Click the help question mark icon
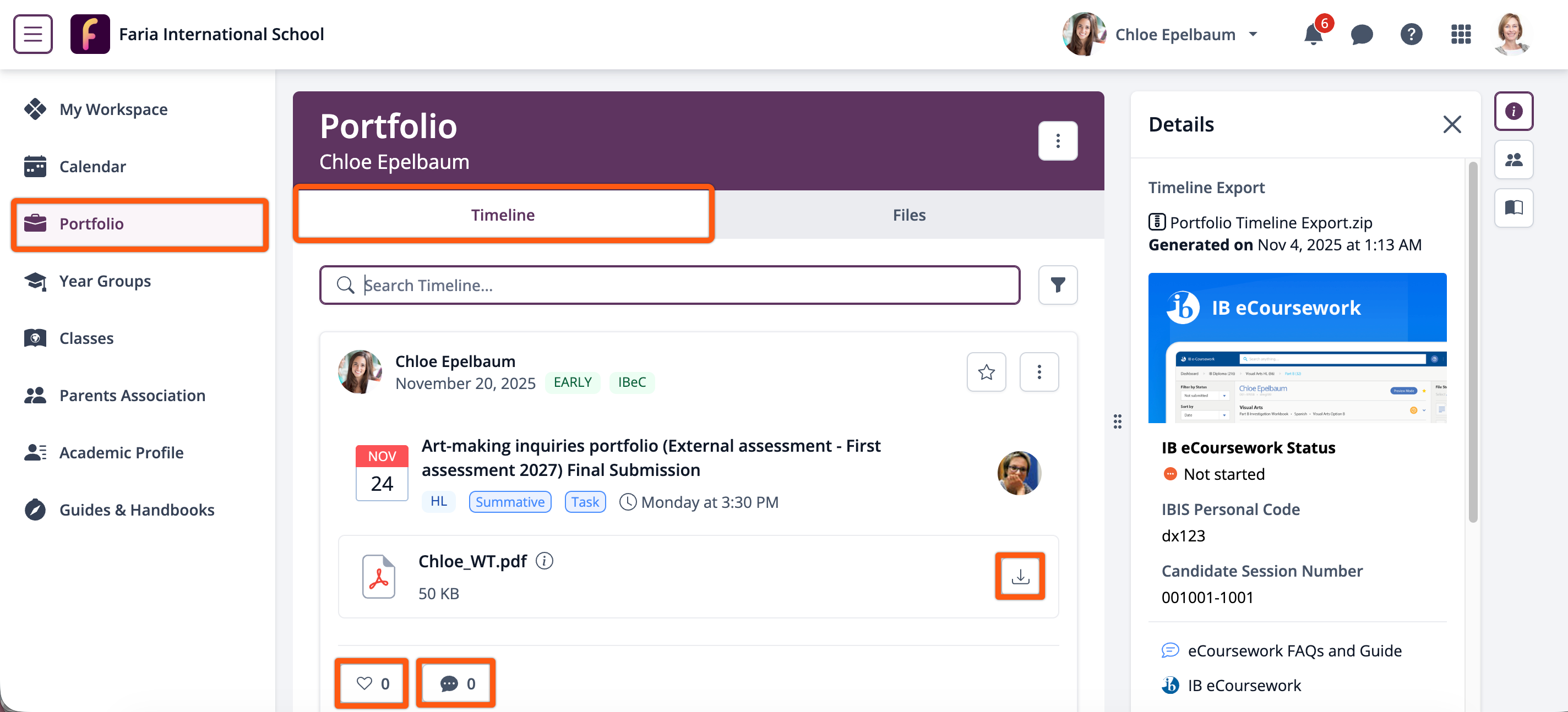 click(x=1411, y=35)
